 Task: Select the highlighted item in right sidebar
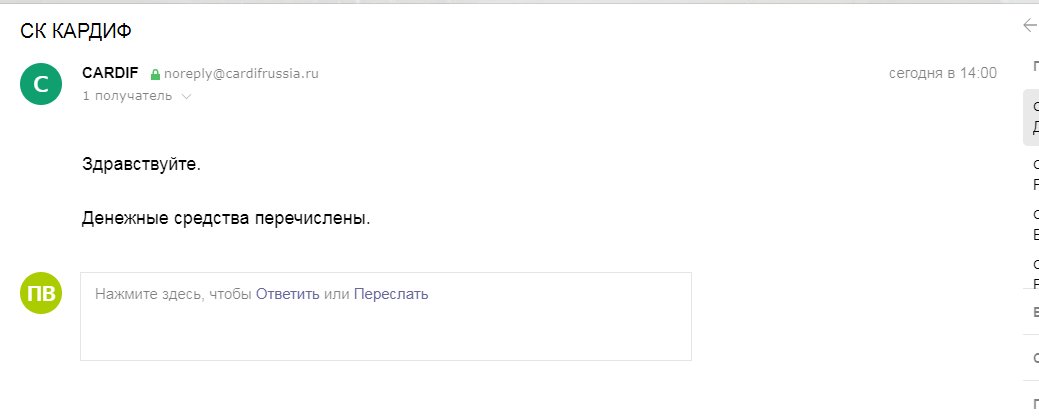pos(1033,118)
